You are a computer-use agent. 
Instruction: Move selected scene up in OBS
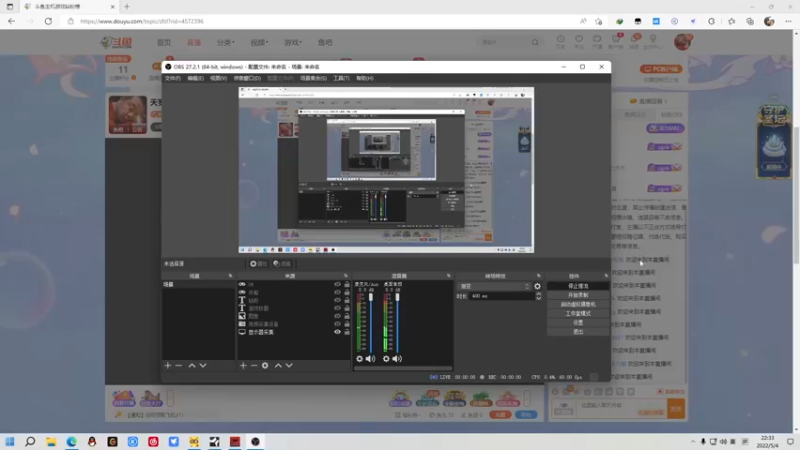point(192,365)
